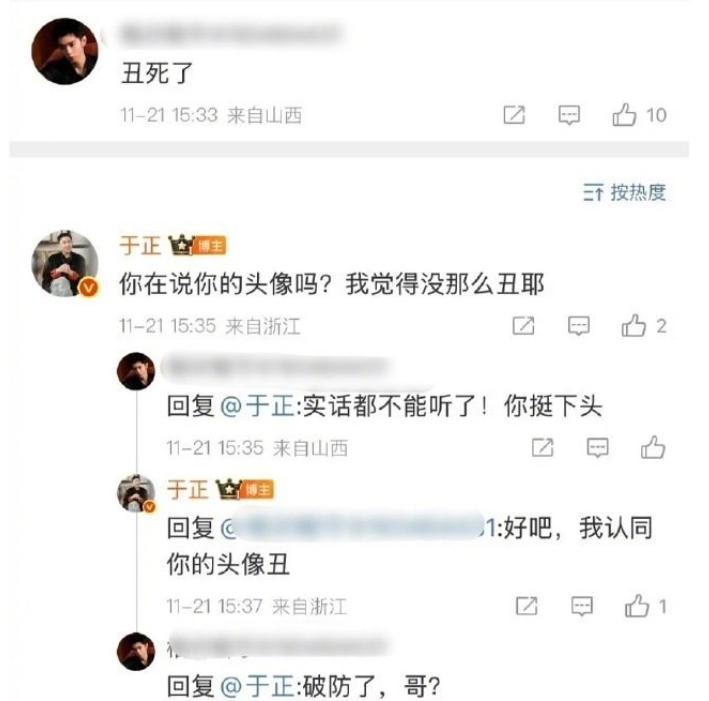
Task: Tap the share icon on 于正's 15:37 reply
Action: (x=527, y=606)
